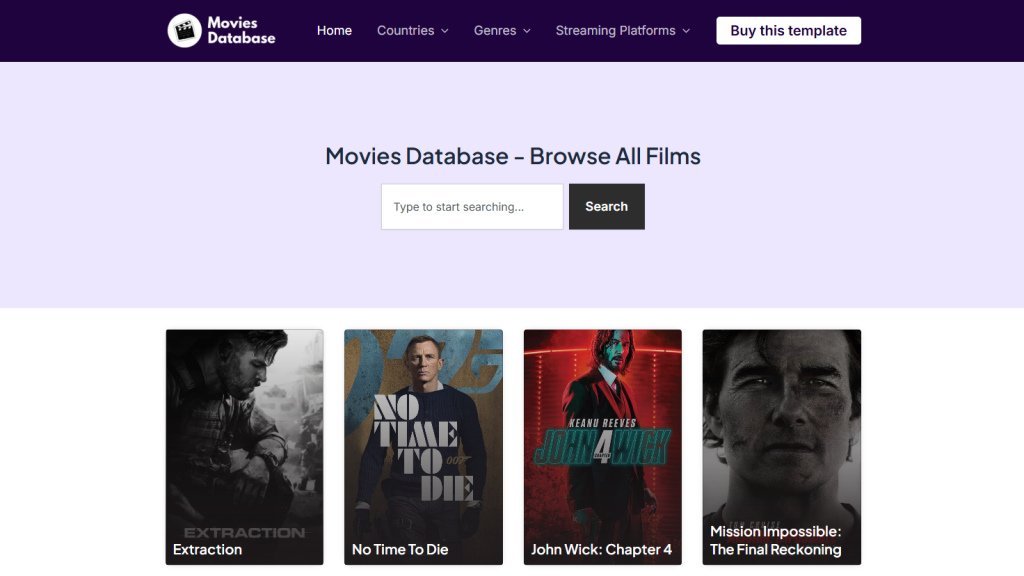Click the clapperboard logo icon
Screen dimensions: 1024x576
tap(184, 31)
